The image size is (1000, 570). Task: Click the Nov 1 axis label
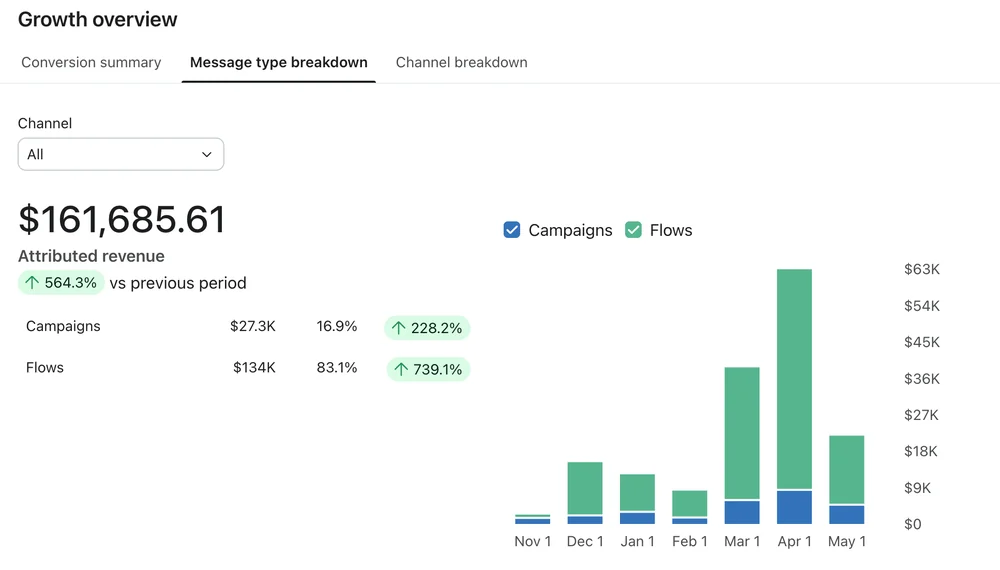click(x=533, y=541)
